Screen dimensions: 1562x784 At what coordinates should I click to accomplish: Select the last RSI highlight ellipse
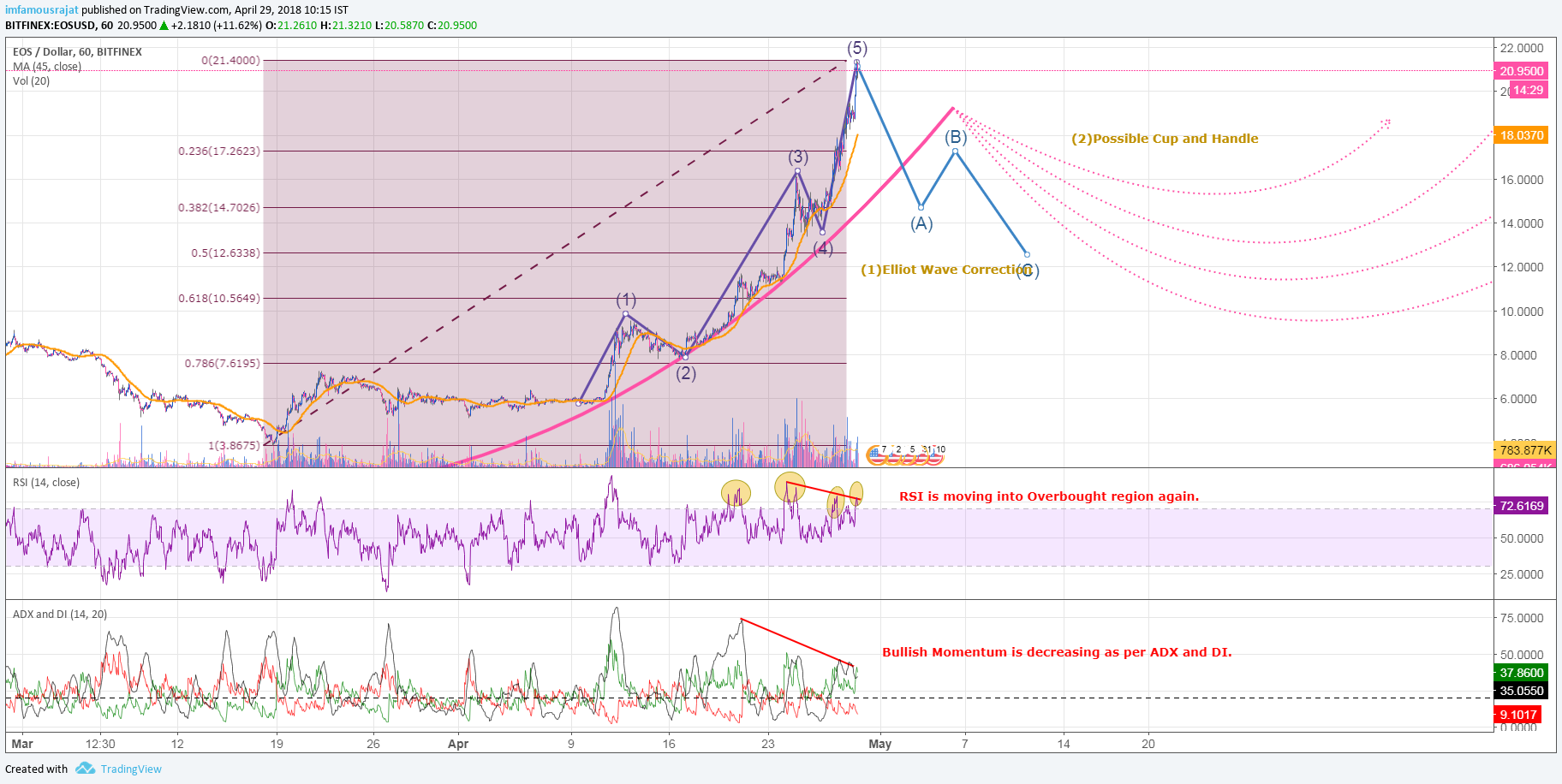(856, 493)
